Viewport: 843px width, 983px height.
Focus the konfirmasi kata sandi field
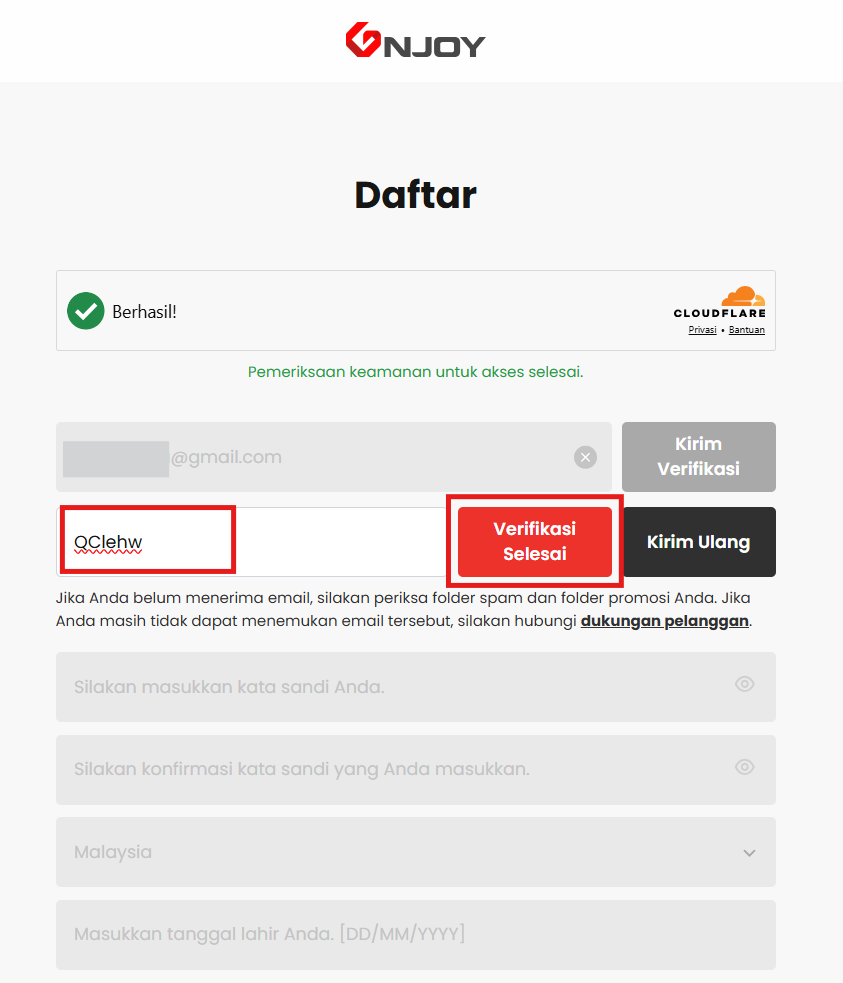(x=416, y=769)
